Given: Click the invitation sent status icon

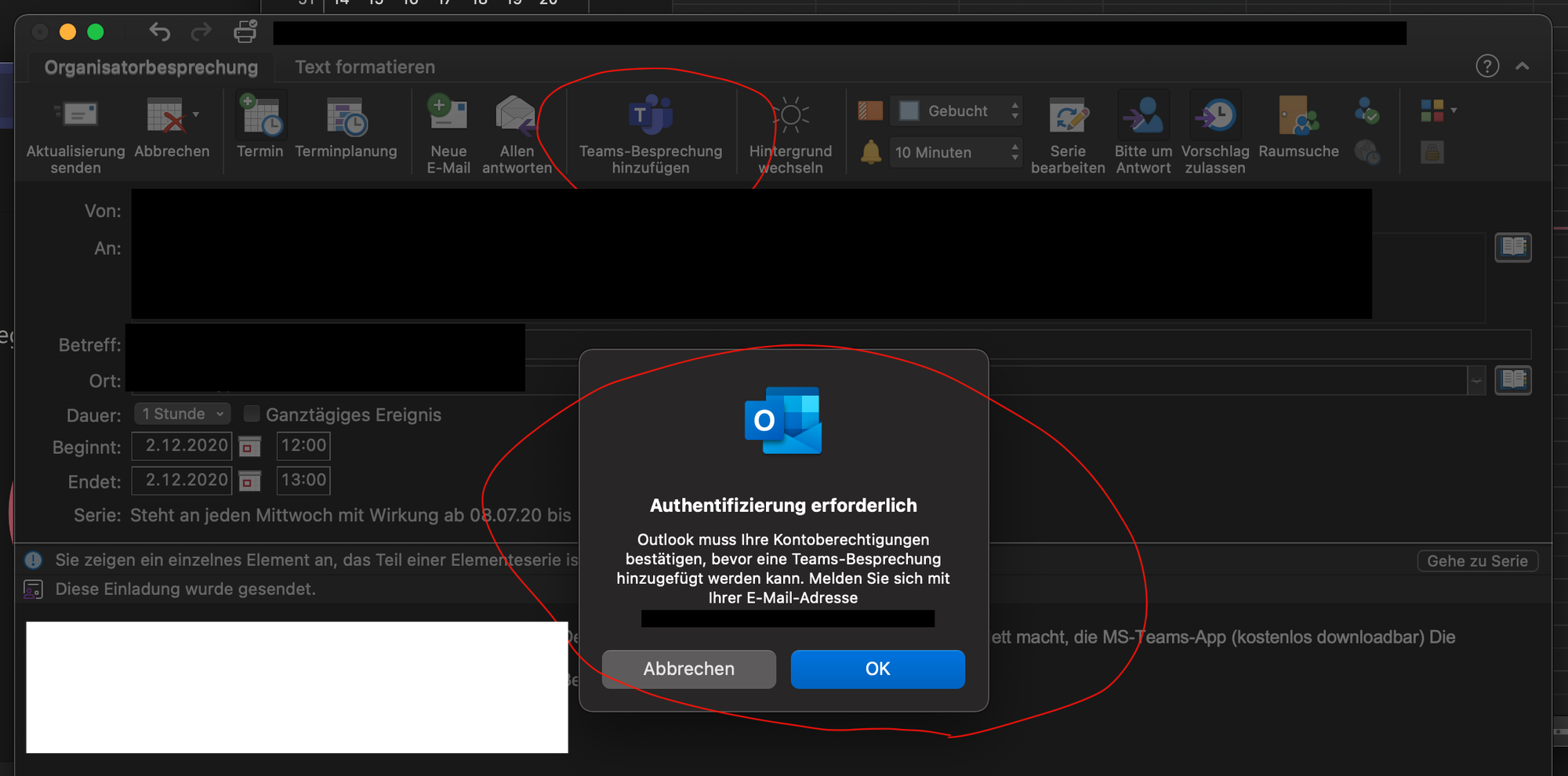Looking at the screenshot, I should point(34,589).
